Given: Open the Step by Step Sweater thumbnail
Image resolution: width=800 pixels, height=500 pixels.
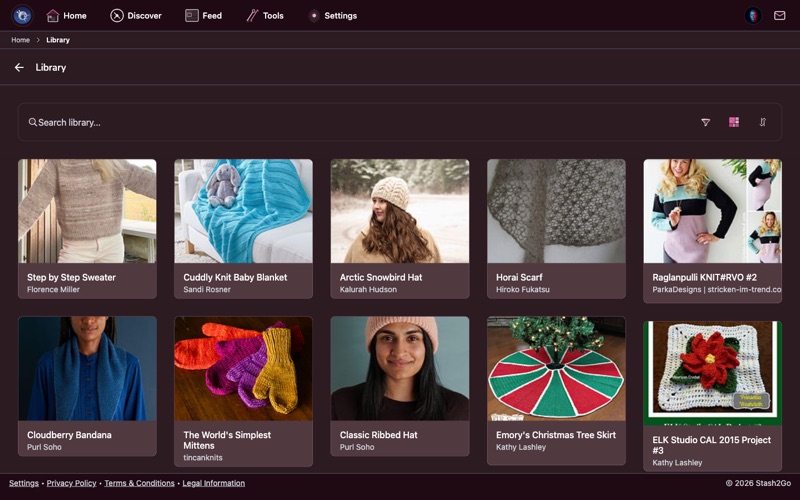Looking at the screenshot, I should pos(87,211).
